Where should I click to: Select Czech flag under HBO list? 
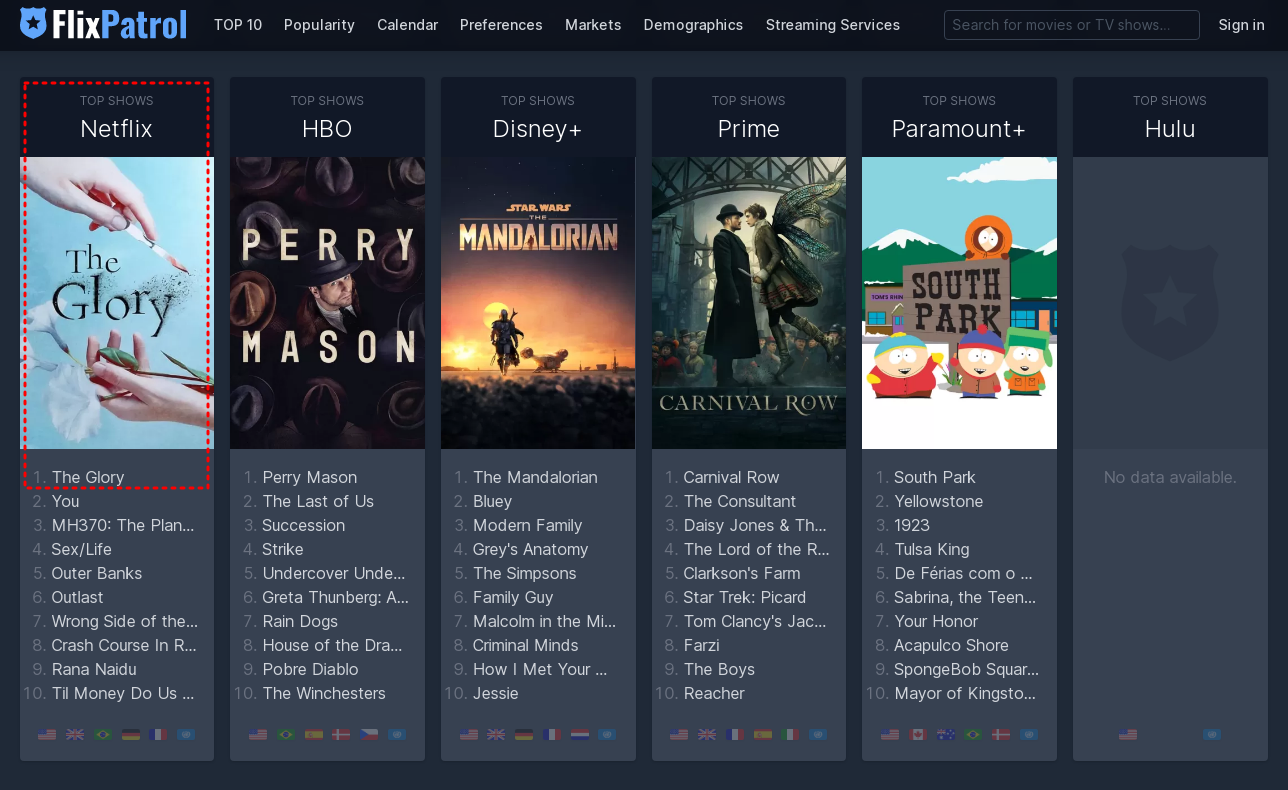point(369,735)
